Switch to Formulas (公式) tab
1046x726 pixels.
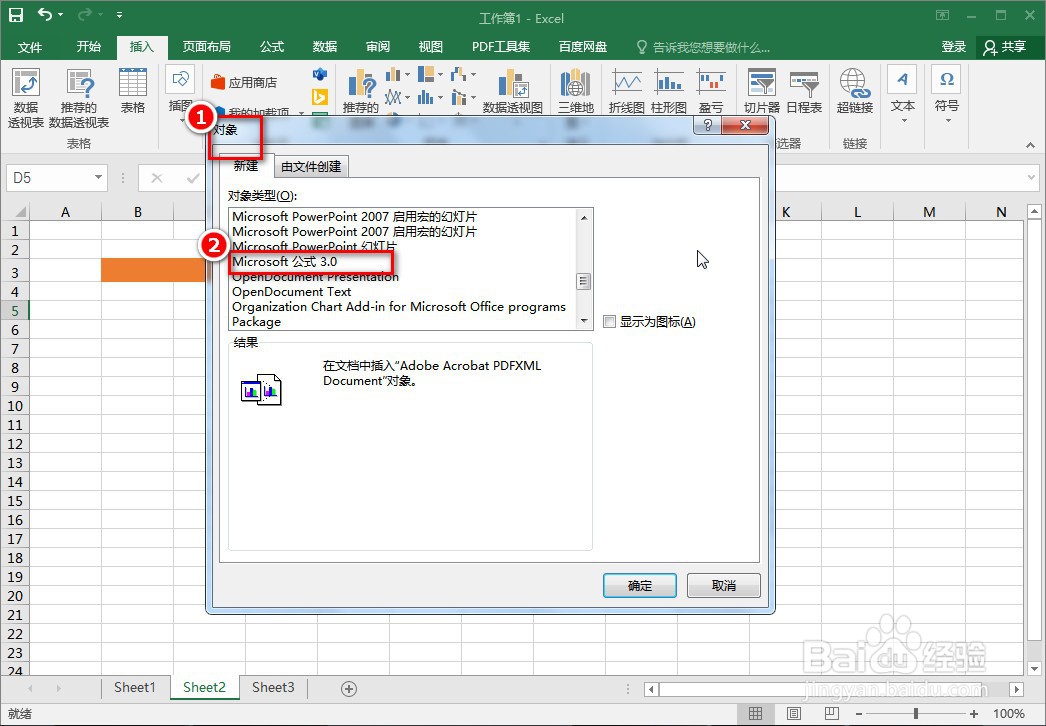(272, 46)
